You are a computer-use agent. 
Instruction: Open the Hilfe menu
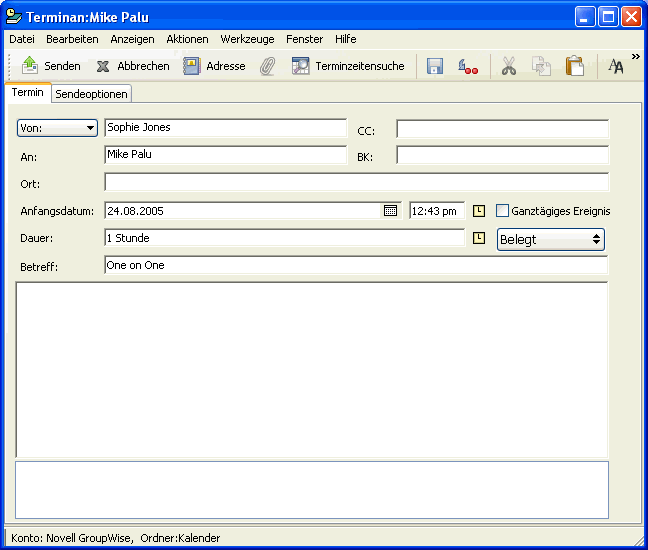pos(345,39)
